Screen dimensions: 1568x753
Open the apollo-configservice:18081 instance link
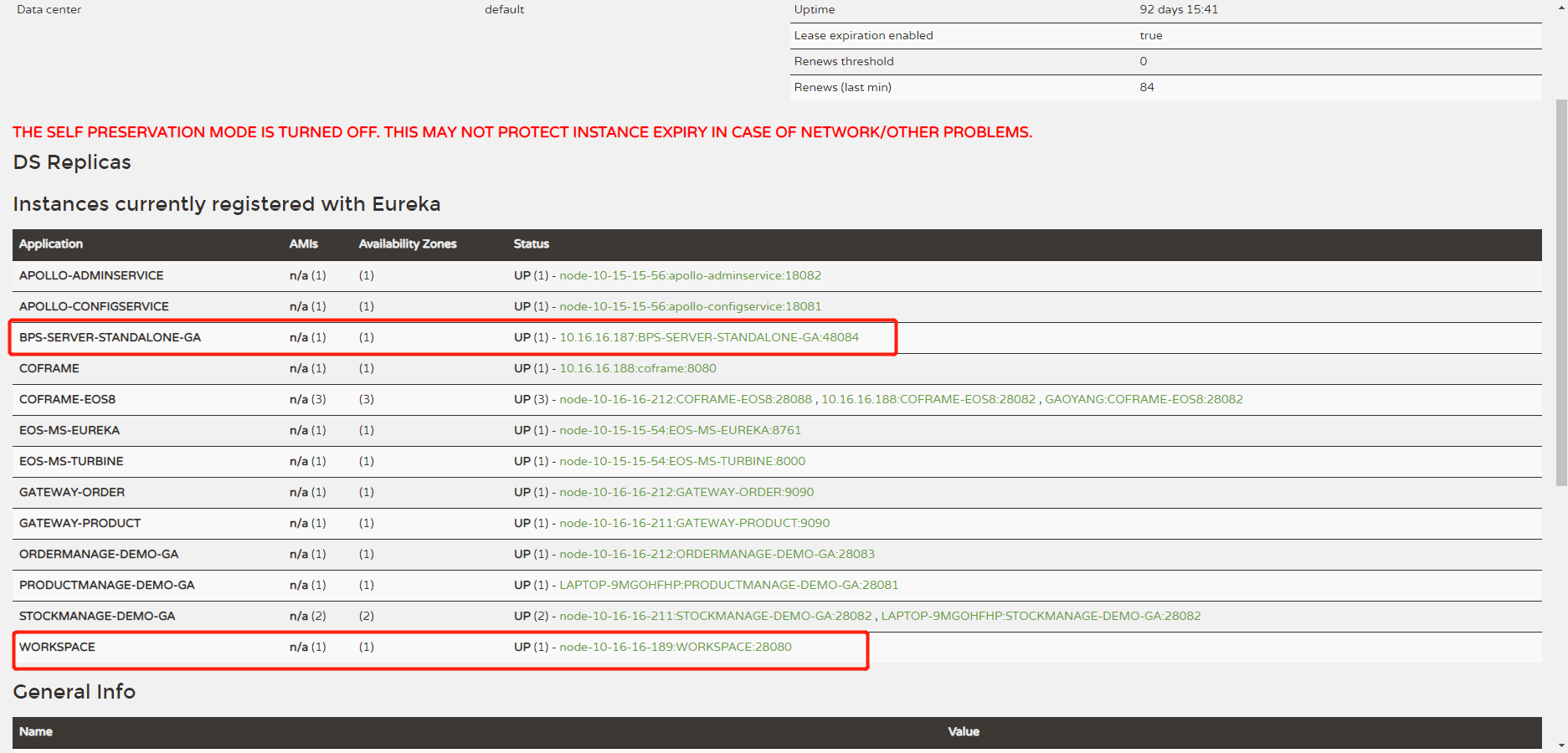click(x=690, y=306)
